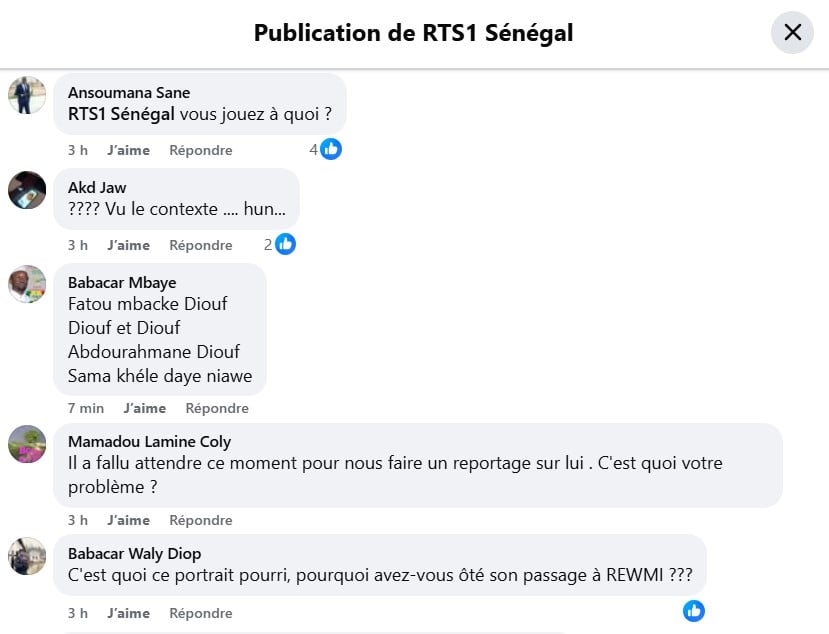
Task: Like Babacar Mbaye's comment
Action: (144, 408)
